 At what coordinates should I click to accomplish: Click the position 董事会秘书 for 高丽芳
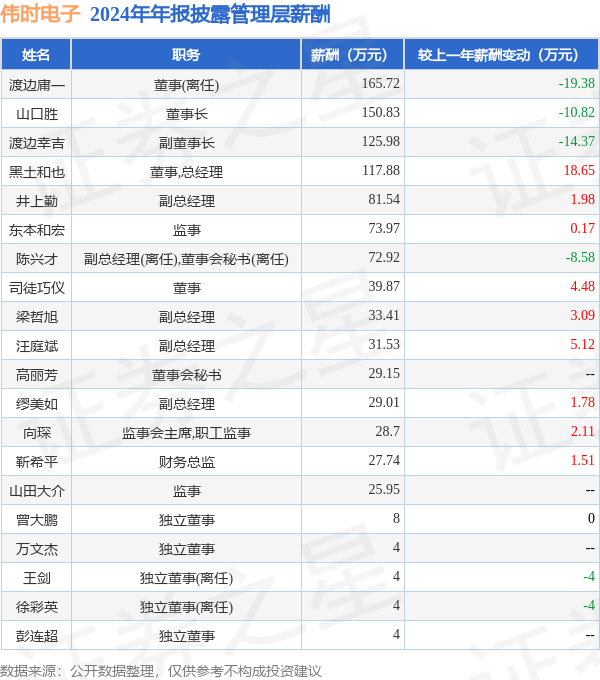pyautogui.click(x=186, y=375)
